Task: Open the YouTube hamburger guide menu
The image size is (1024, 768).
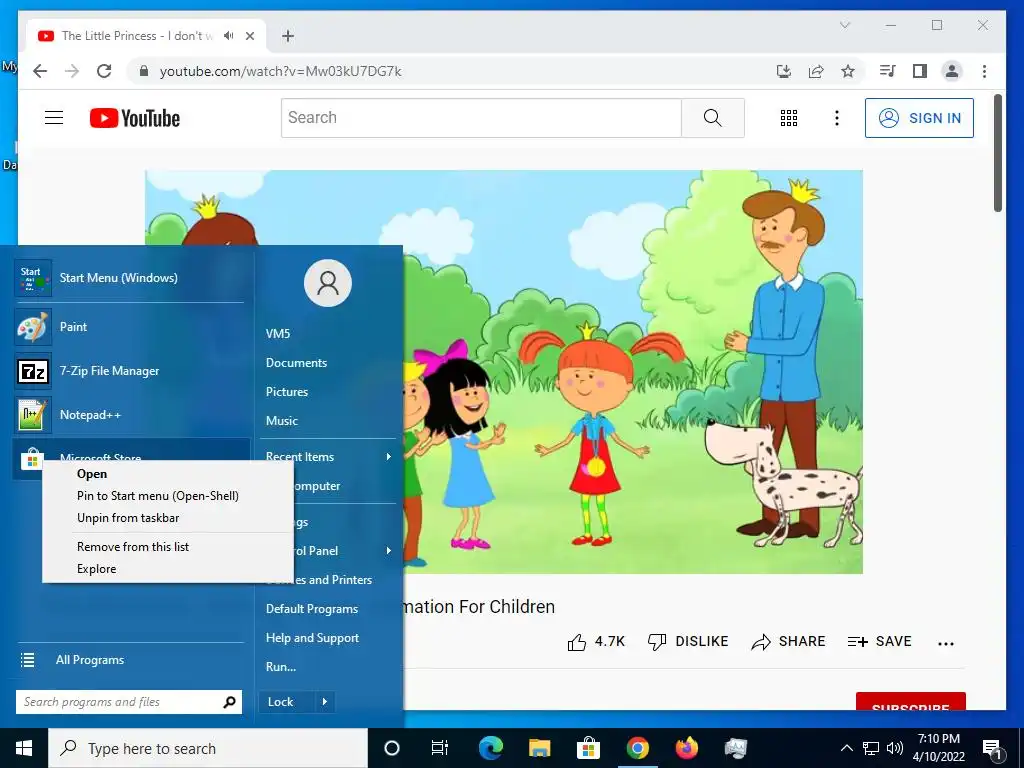Action: coord(54,118)
